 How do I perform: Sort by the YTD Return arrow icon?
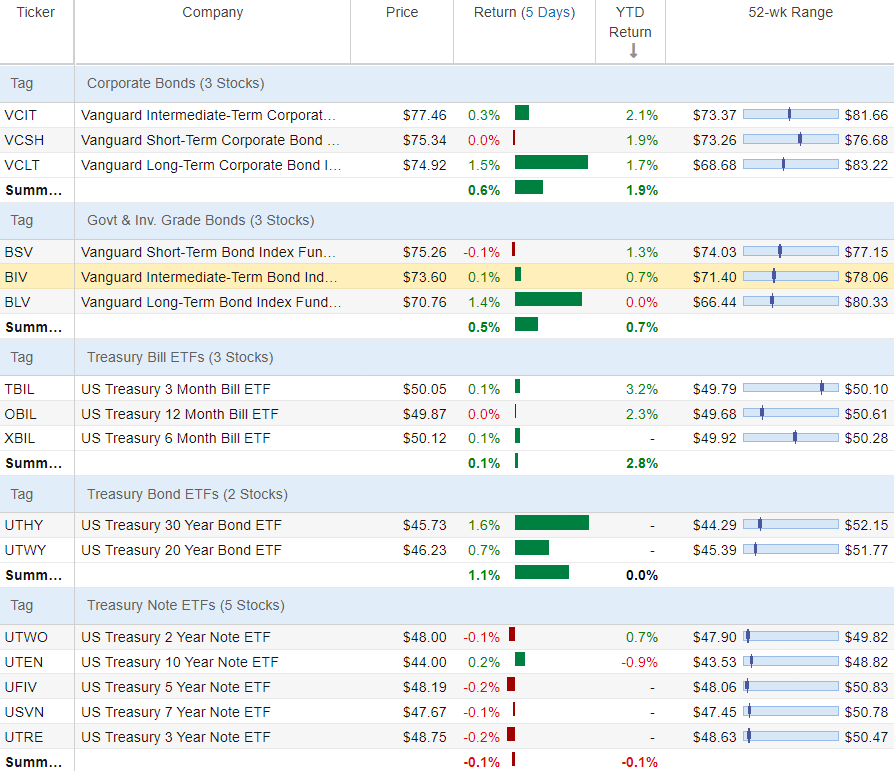633,51
